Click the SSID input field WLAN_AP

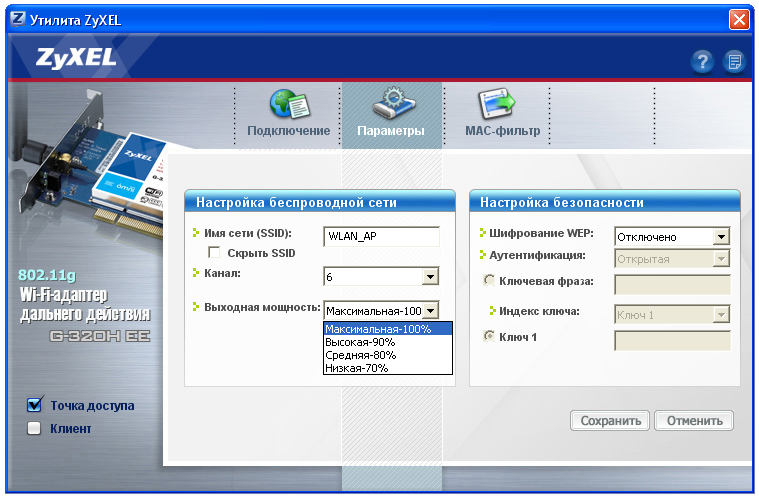pos(381,236)
